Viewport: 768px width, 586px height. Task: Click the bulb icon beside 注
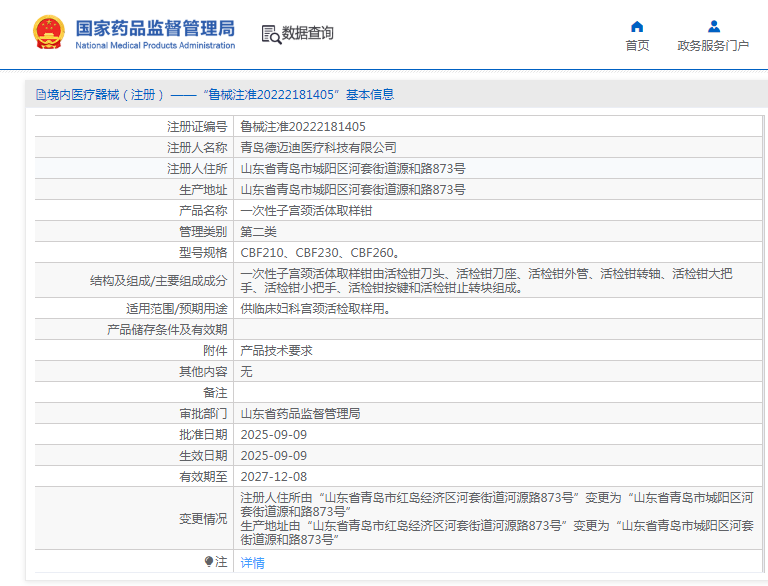coord(209,562)
